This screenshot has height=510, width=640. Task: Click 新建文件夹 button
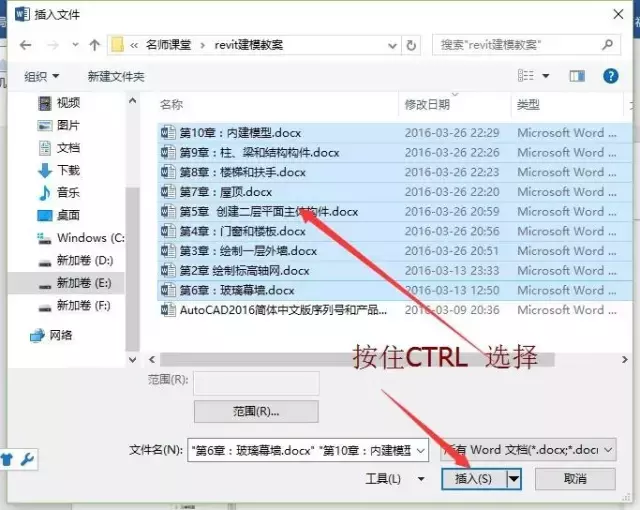coord(116,76)
